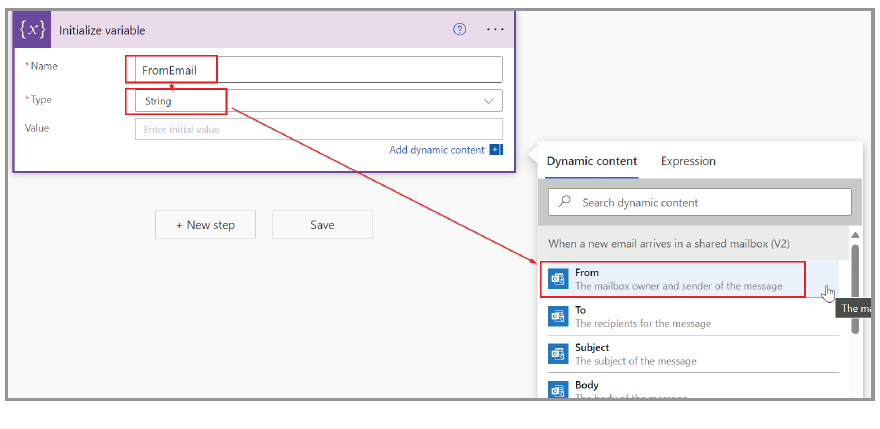Click the Add dynamic content link

tap(436, 150)
